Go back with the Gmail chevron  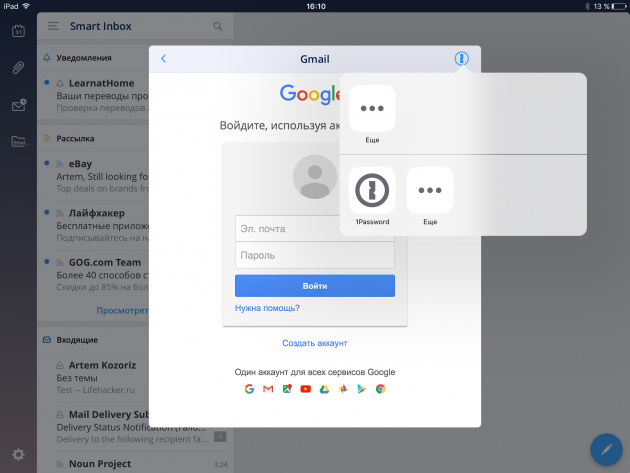click(164, 59)
